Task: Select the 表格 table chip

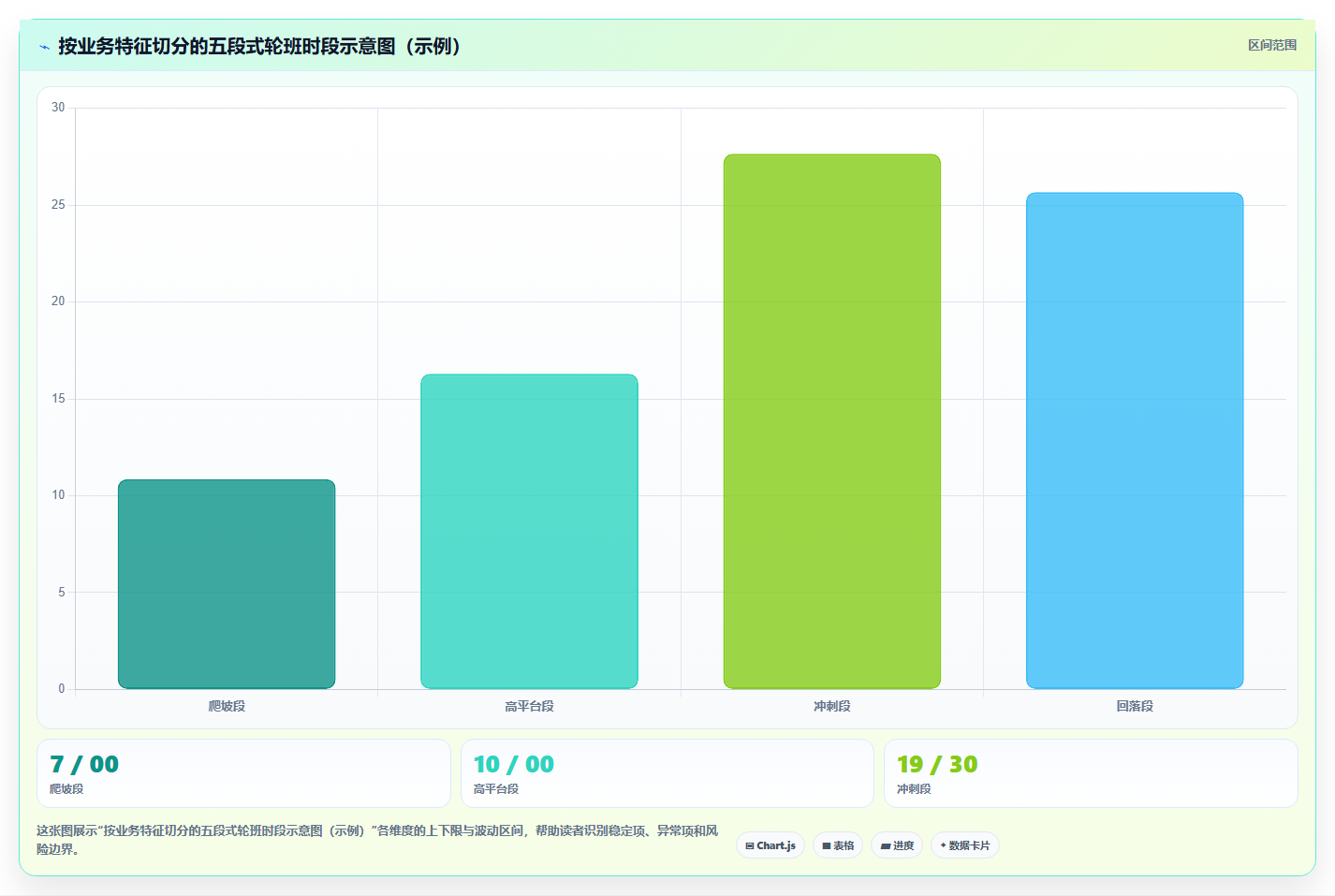Action: (x=838, y=845)
